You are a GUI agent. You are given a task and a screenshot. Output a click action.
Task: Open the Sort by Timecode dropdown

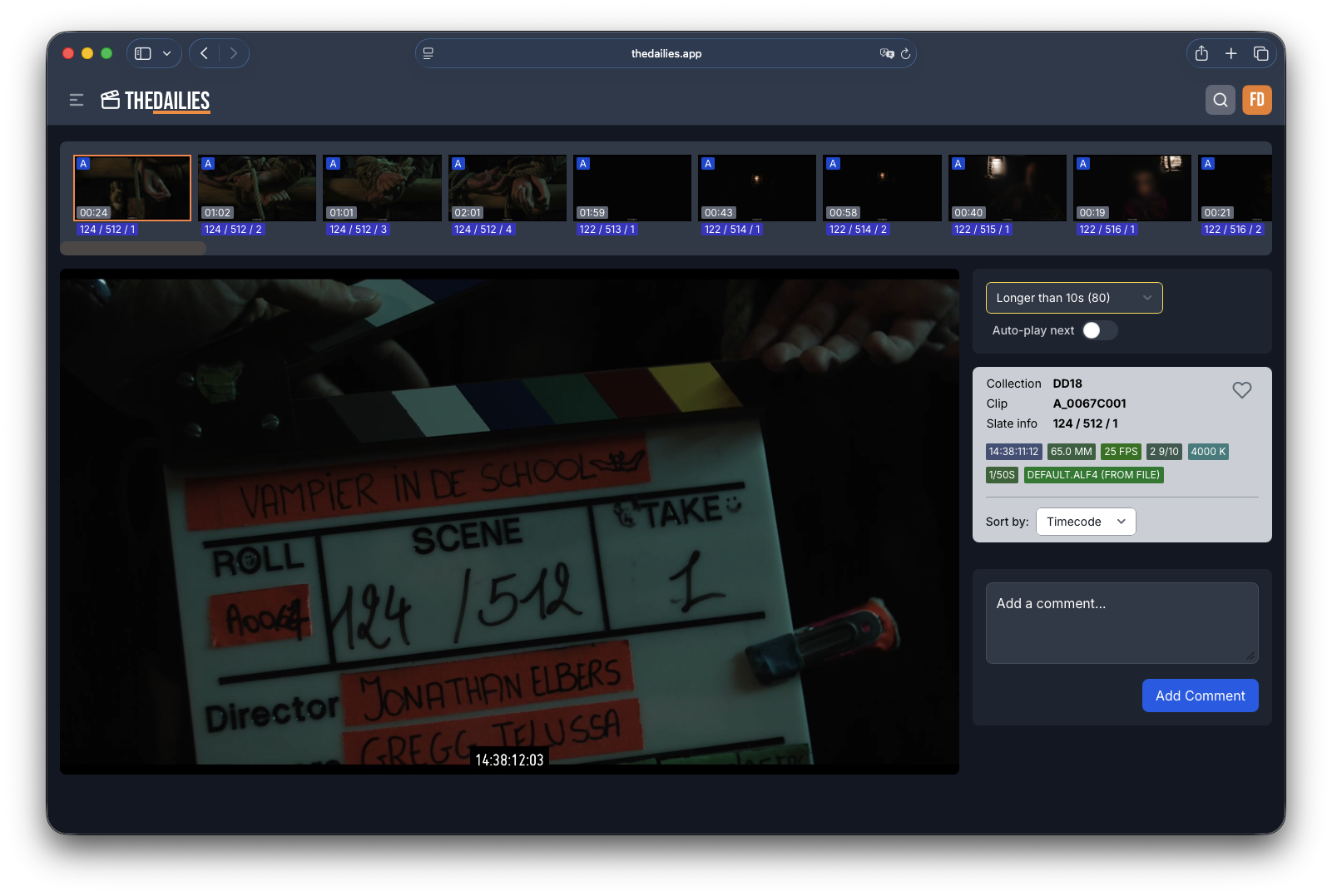1086,522
